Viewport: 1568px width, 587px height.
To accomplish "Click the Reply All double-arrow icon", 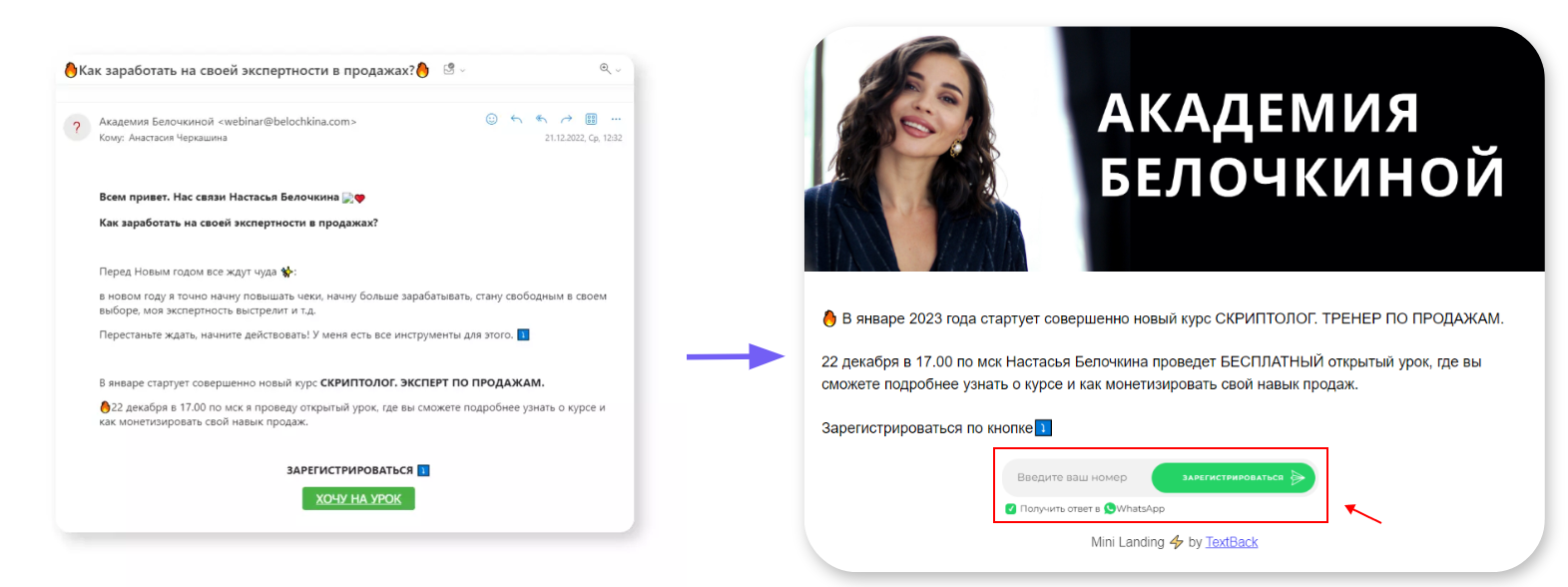I will [x=541, y=119].
